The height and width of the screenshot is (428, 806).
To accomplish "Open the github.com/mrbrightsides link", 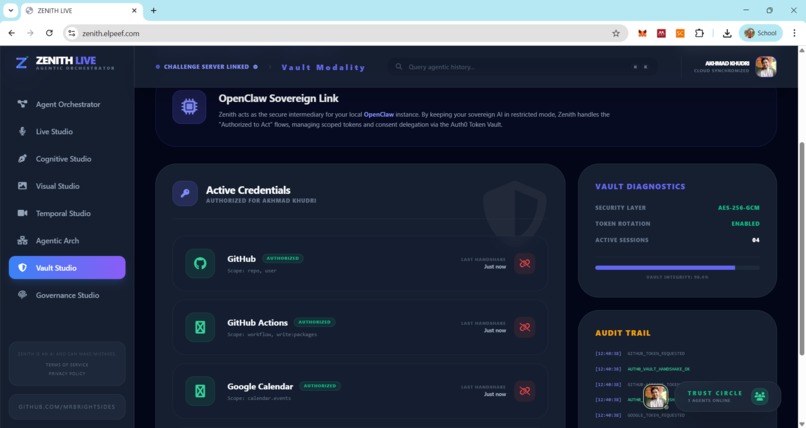I will click(x=67, y=406).
